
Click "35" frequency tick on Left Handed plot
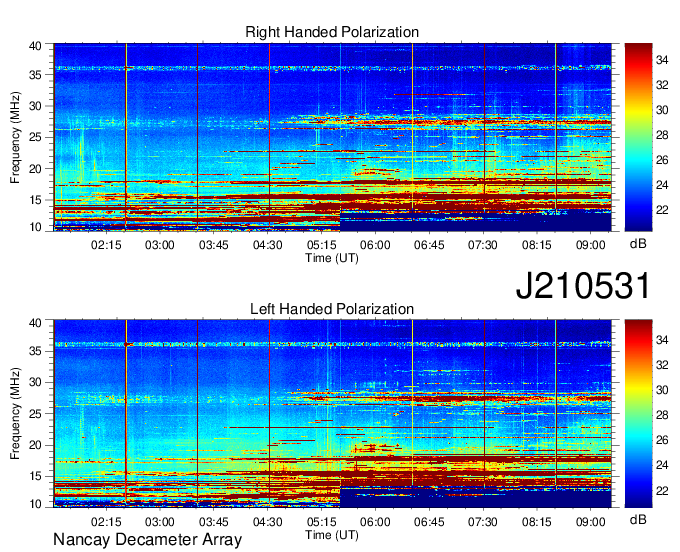click(x=35, y=352)
